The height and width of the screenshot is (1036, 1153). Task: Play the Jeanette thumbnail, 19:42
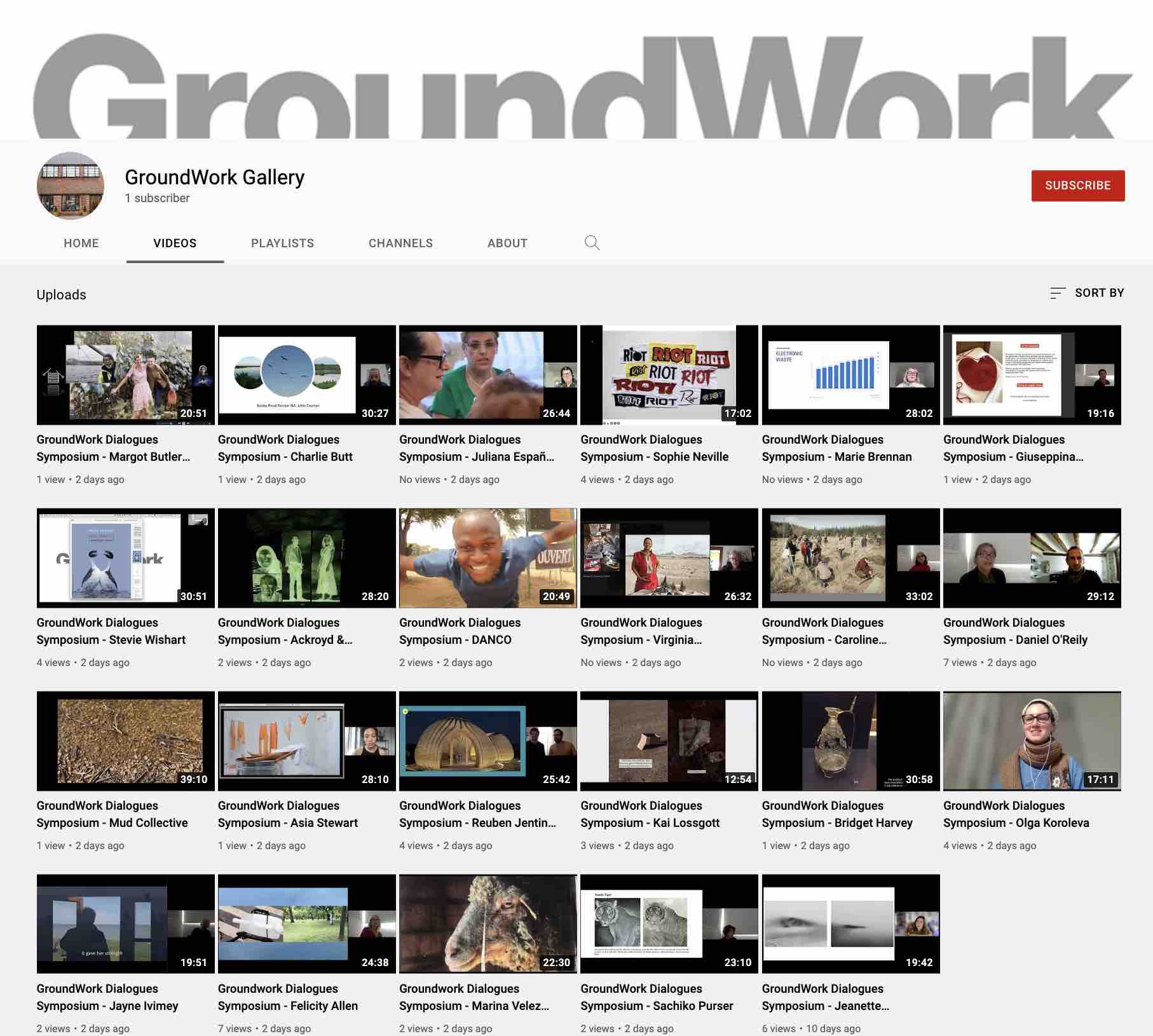(x=851, y=924)
